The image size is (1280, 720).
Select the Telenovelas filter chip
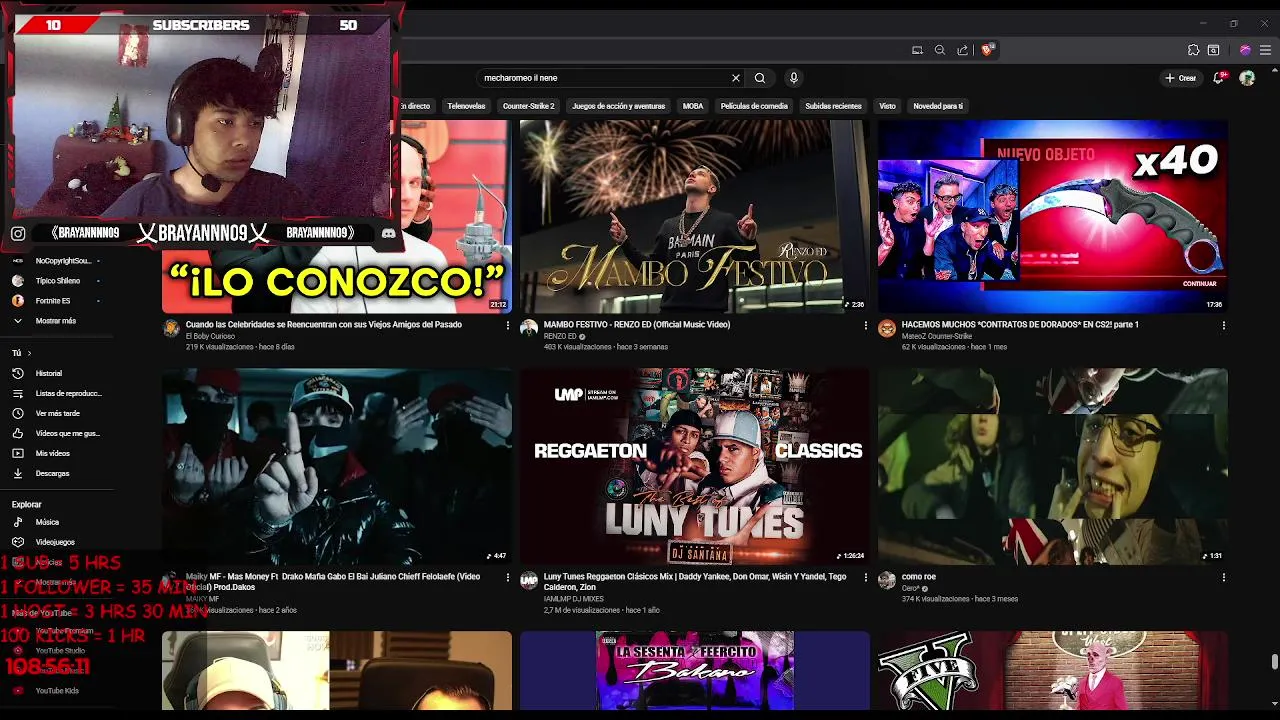click(466, 106)
